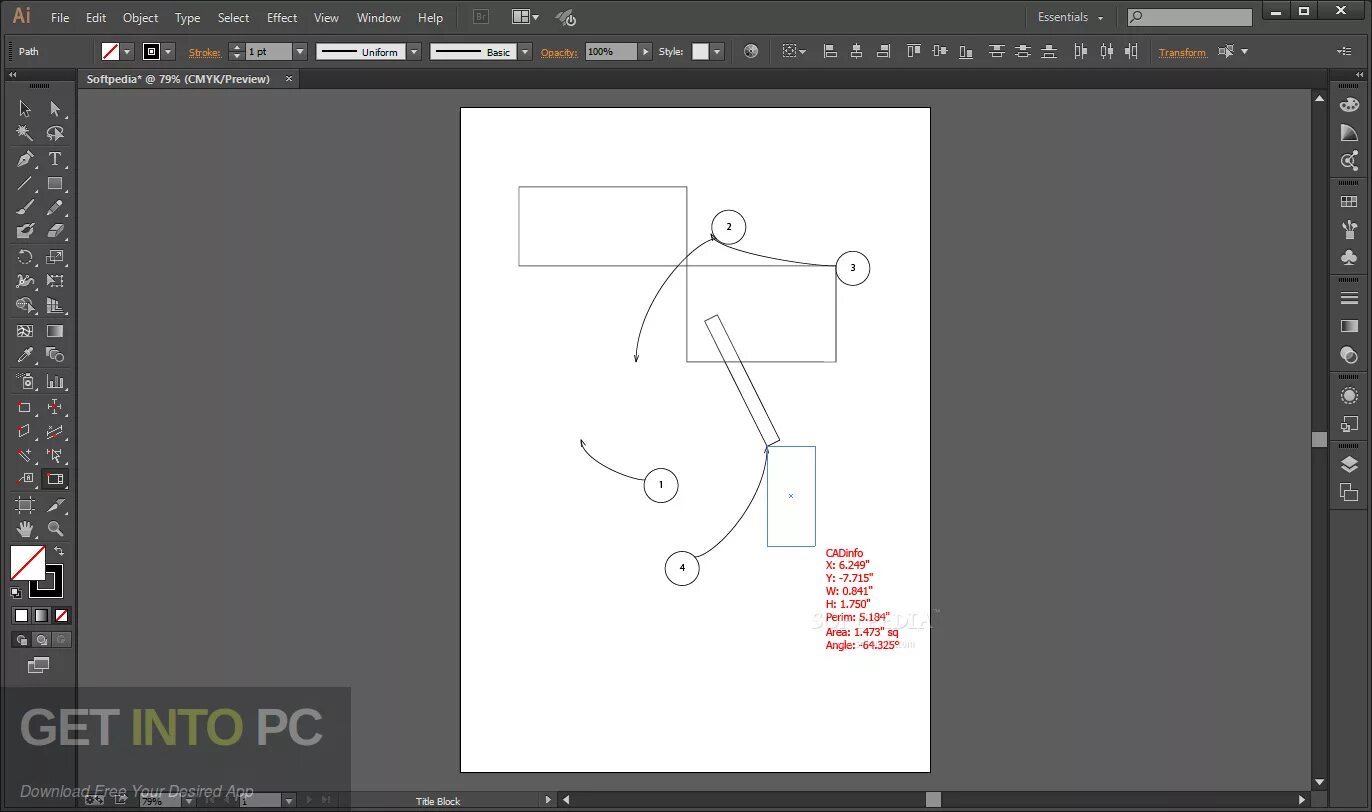Pick the Zoom magnifier tool
The image size is (1372, 812).
click(x=55, y=529)
